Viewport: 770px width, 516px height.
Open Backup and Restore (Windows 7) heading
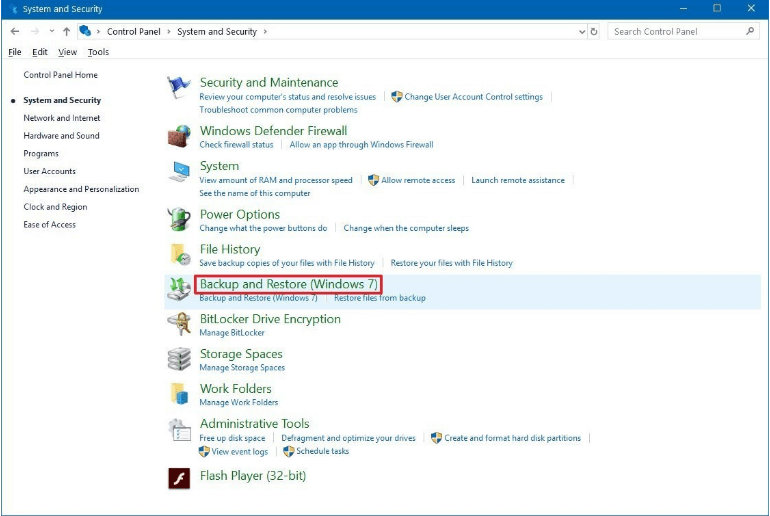tap(288, 284)
